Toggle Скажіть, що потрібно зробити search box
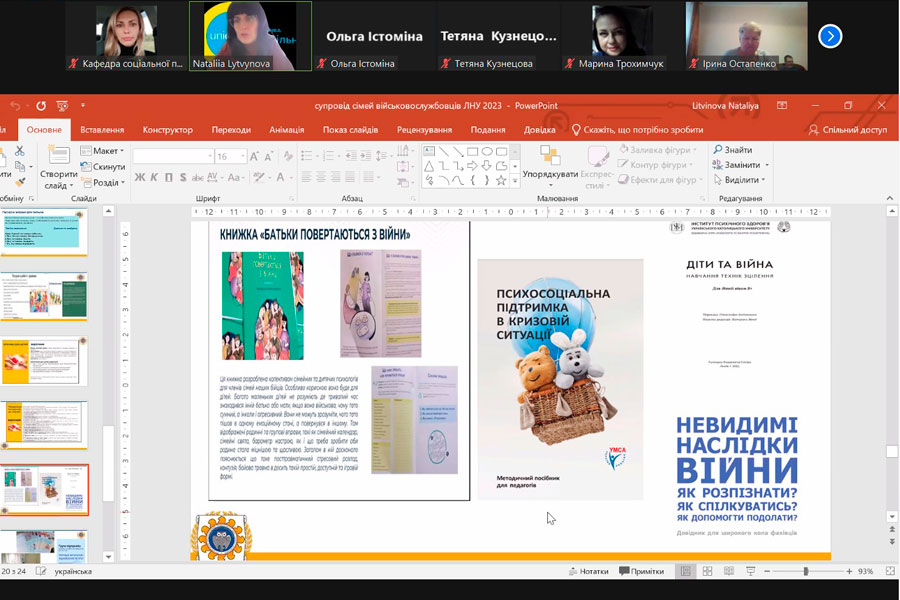Image resolution: width=900 pixels, height=600 pixels. [636, 129]
